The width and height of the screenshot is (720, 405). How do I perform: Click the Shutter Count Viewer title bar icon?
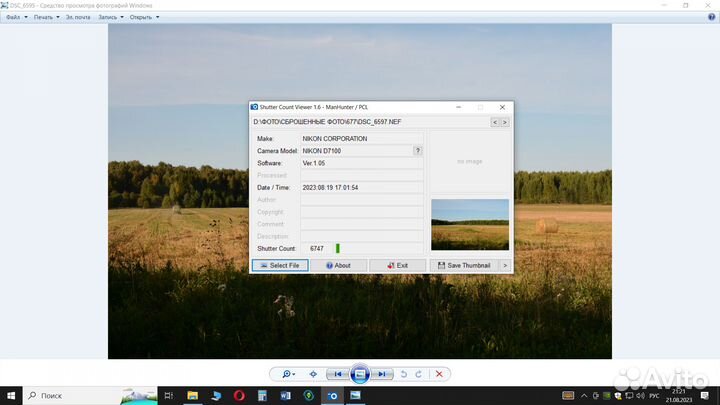pos(254,107)
